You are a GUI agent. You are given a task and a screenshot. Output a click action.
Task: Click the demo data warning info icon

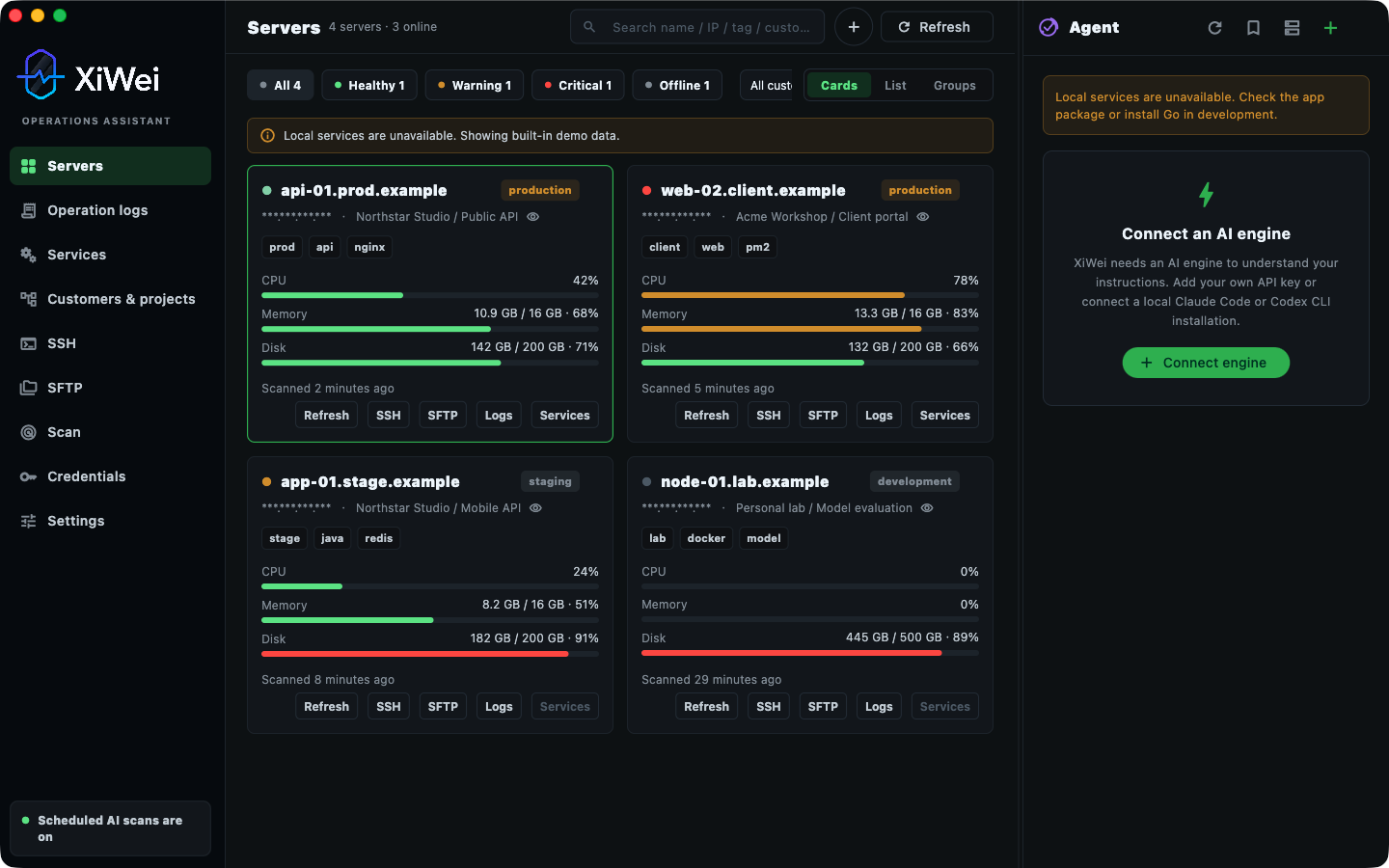[x=267, y=136]
